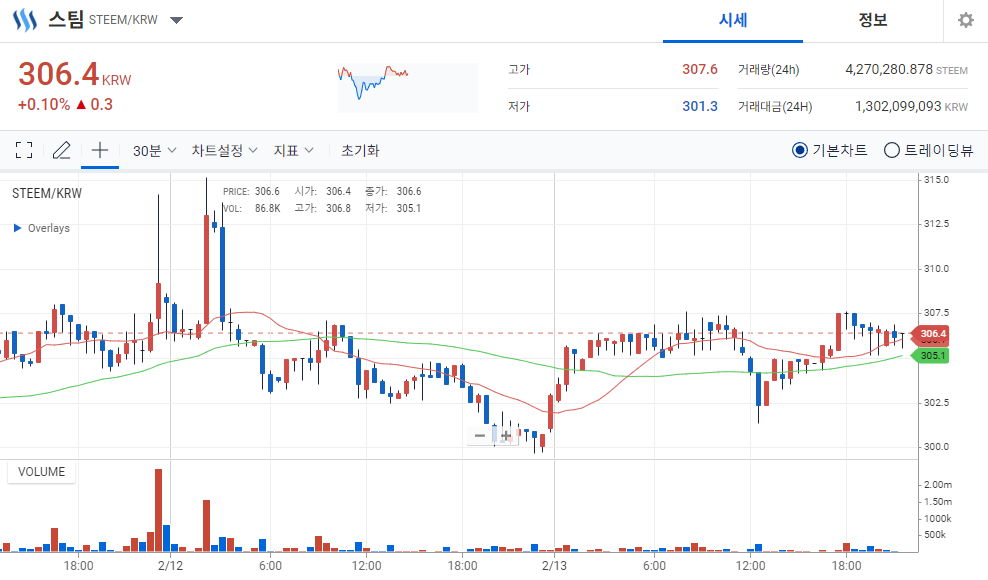Select the 기본차트 radio button
Viewport: 988px width, 580px height.
(x=800, y=150)
